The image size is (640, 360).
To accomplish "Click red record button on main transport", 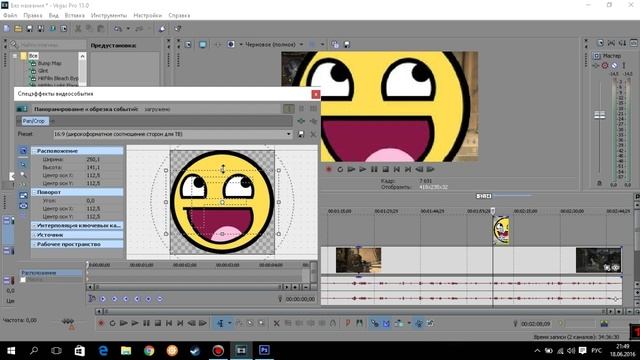I will [101, 323].
